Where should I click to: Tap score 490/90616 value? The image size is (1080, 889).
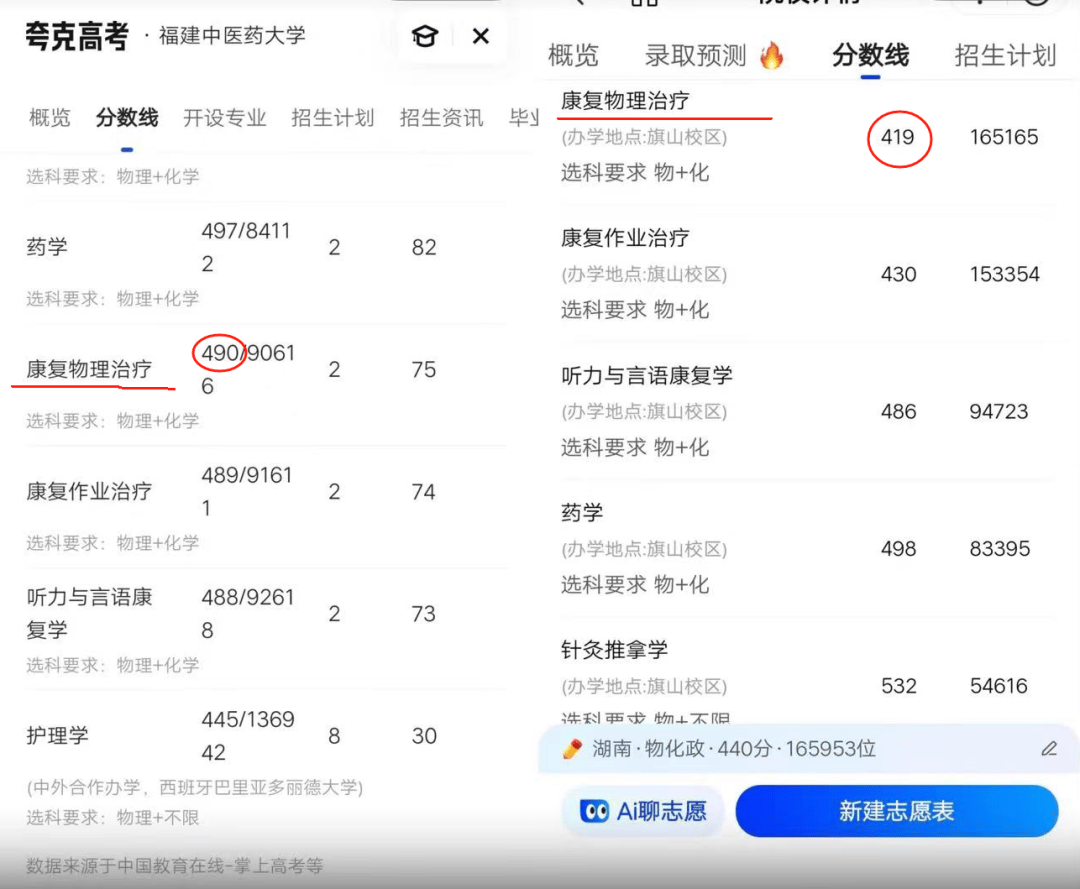(248, 370)
